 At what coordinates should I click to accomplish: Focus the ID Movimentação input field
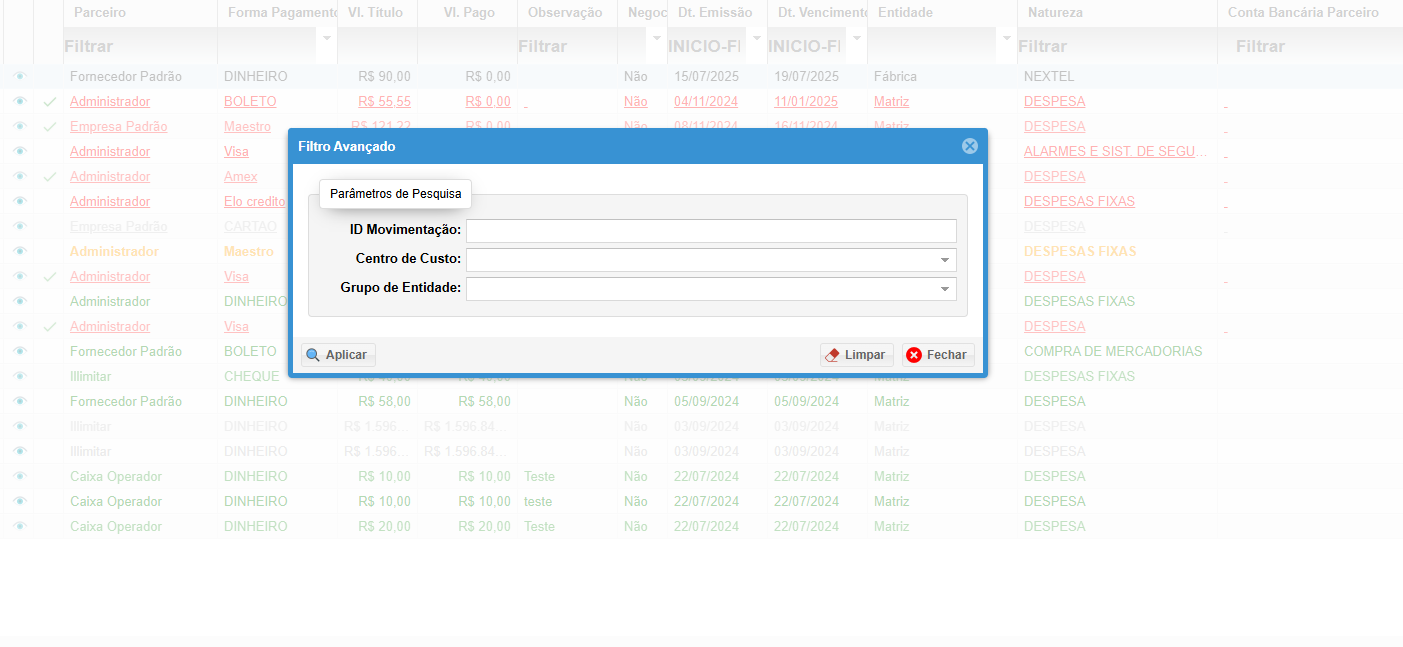(711, 230)
